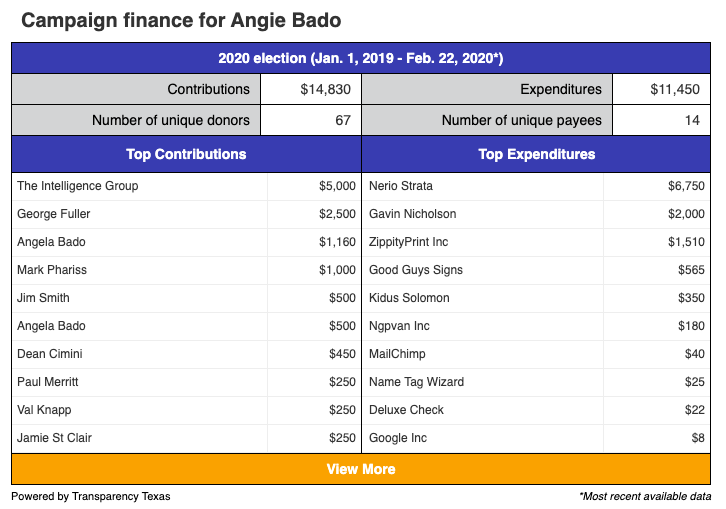Select the Good Guys Signs payee
This screenshot has height=509, width=726.
(x=416, y=270)
